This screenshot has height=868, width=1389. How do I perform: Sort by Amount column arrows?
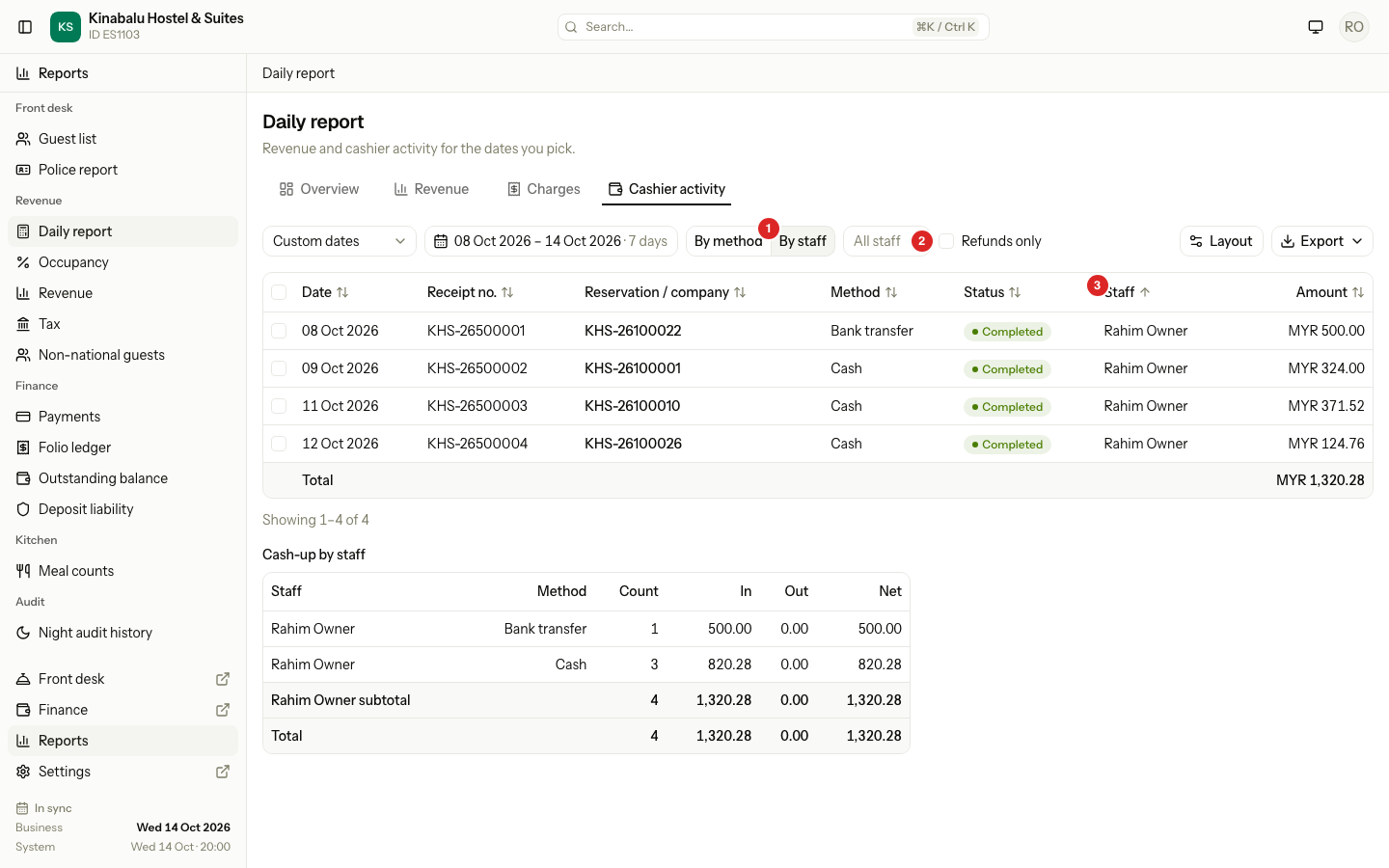[x=1358, y=292]
